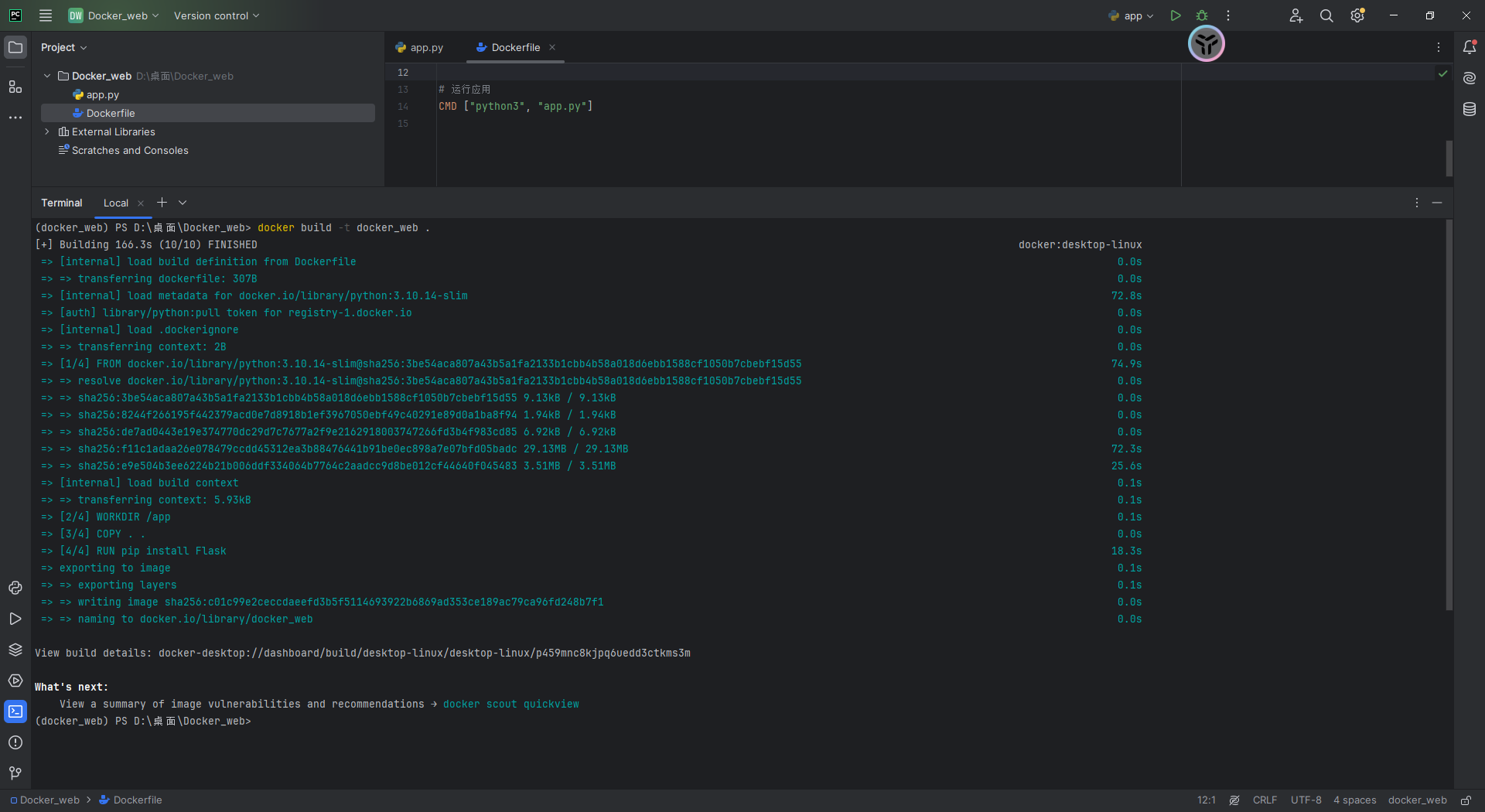The height and width of the screenshot is (812, 1485).
Task: Open Search Everywhere magnifier
Action: click(x=1326, y=15)
